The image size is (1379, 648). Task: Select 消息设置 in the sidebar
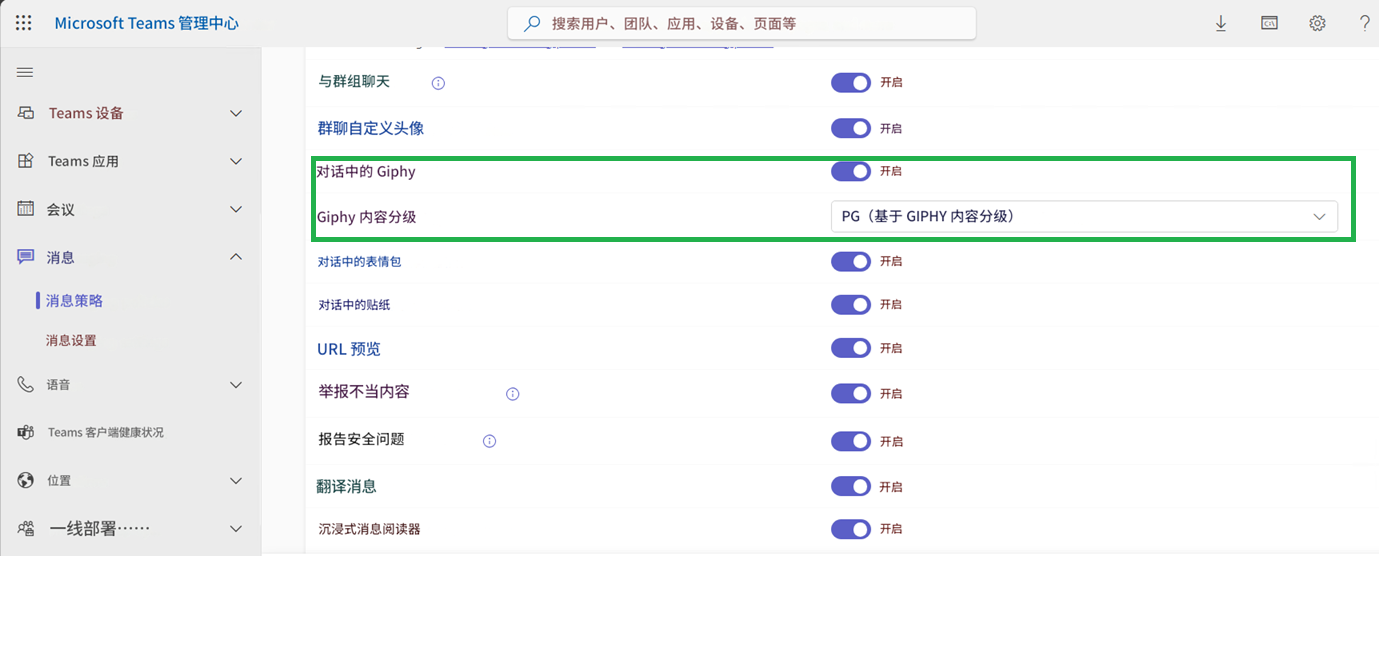(71, 340)
